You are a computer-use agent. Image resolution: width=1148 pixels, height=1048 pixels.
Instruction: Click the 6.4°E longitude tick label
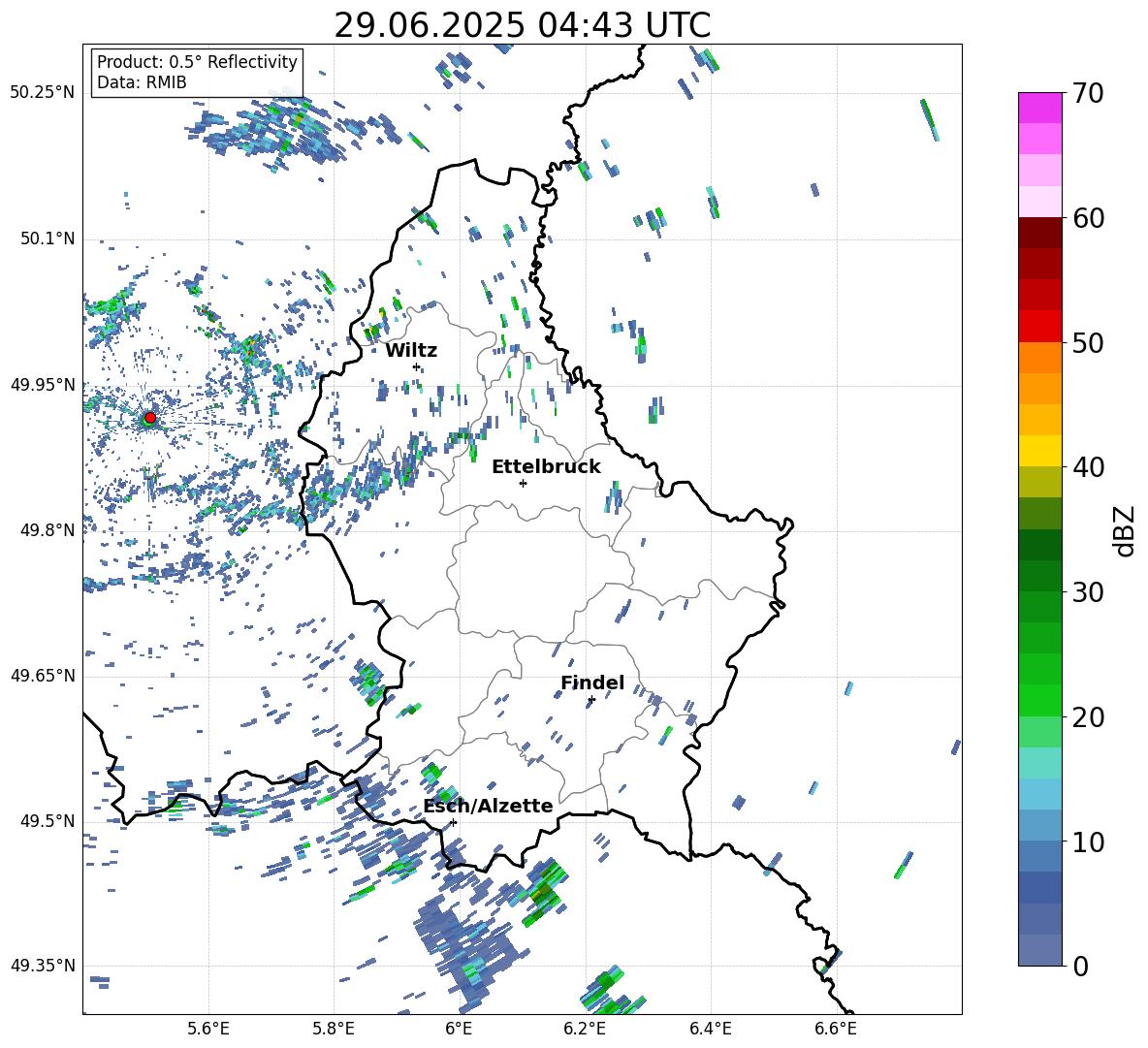coord(710,1029)
